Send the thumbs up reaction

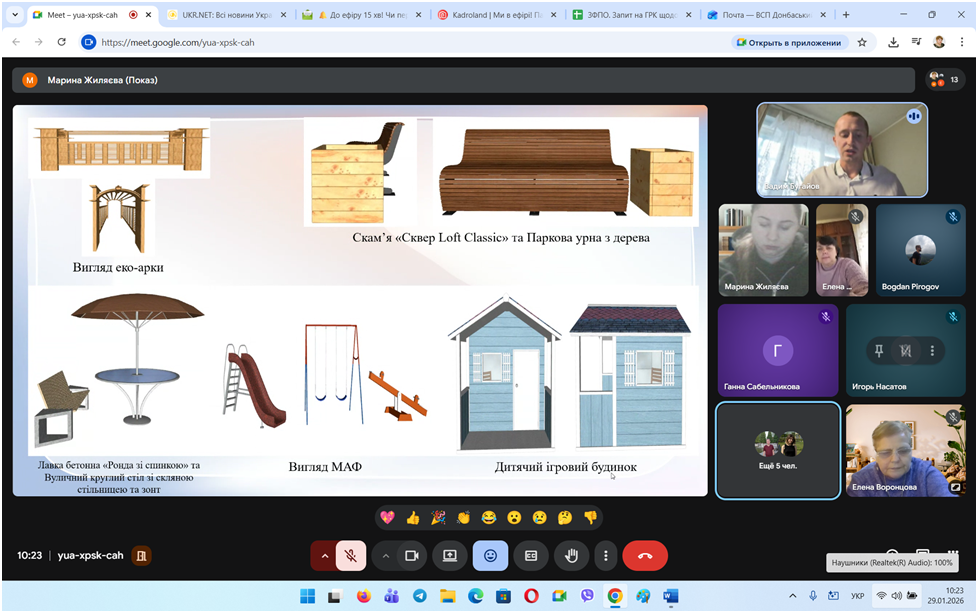point(413,517)
